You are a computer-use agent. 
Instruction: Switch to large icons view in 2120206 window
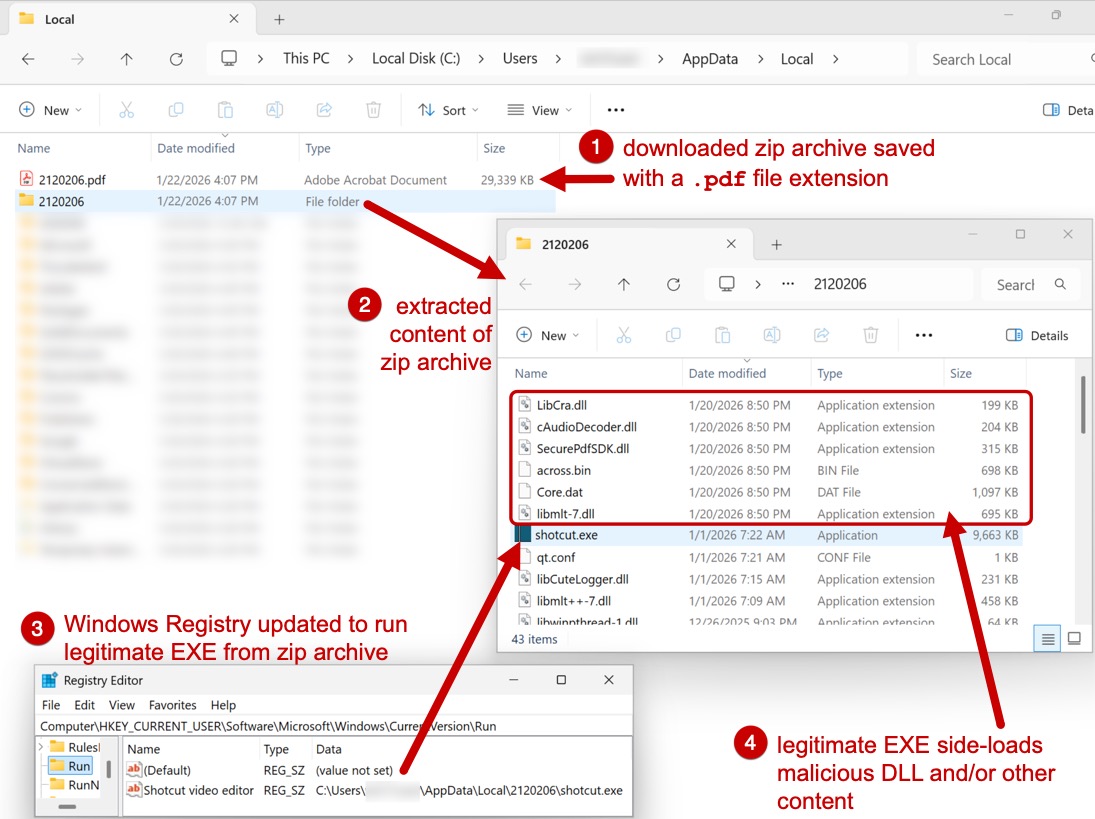1074,638
